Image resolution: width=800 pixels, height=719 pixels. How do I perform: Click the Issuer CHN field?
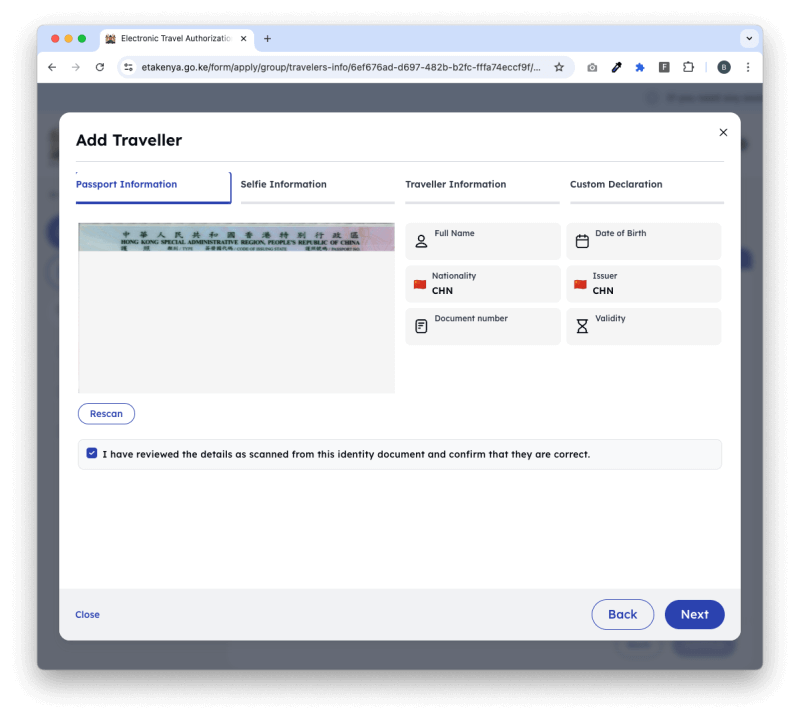(644, 284)
